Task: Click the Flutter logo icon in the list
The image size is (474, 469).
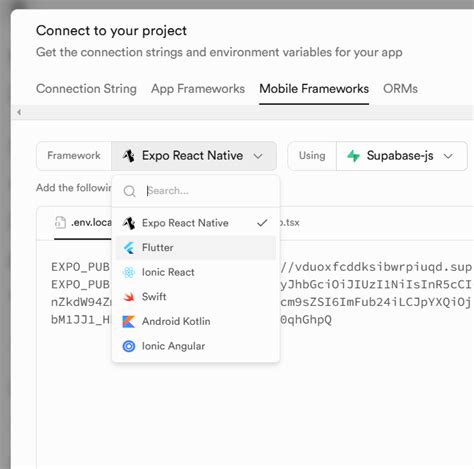Action: [129, 248]
